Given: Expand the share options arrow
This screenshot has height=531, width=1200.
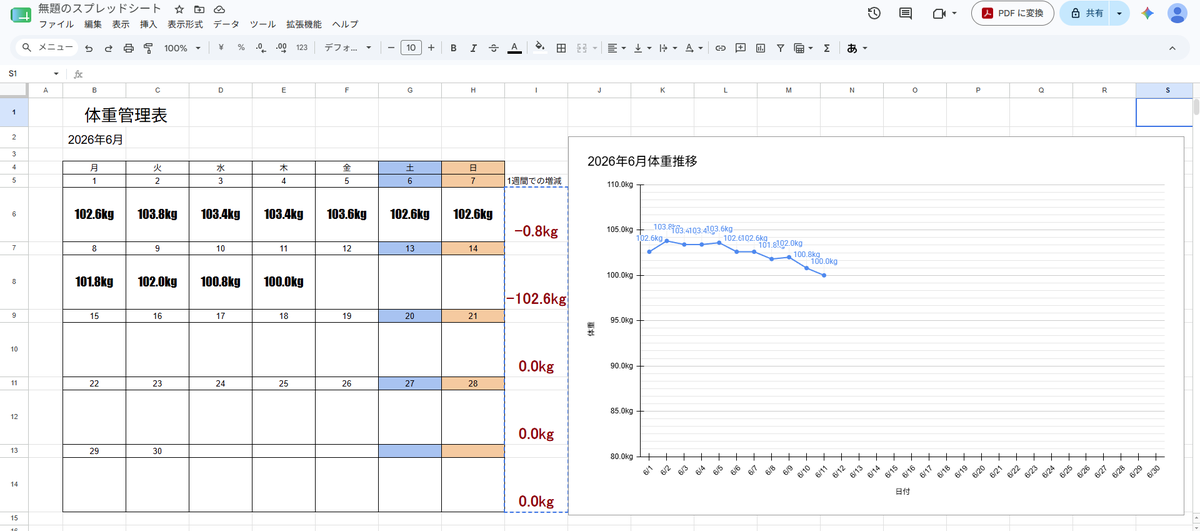Looking at the screenshot, I should click(x=1118, y=14).
